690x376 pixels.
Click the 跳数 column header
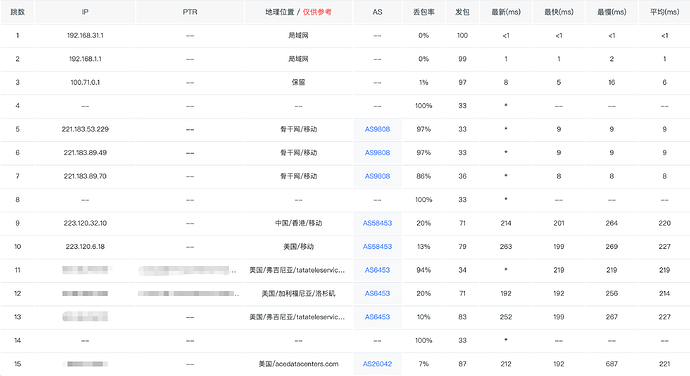[x=18, y=12]
